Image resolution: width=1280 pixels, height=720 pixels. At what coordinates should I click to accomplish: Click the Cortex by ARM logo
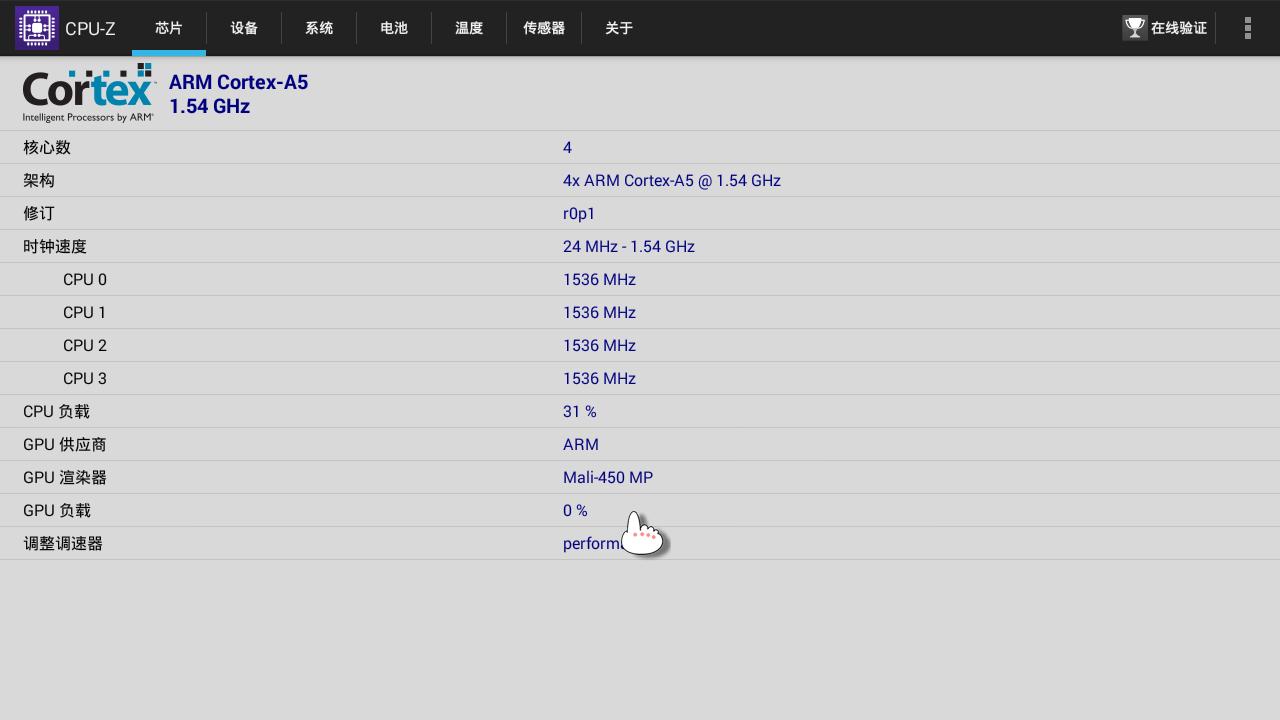point(88,92)
